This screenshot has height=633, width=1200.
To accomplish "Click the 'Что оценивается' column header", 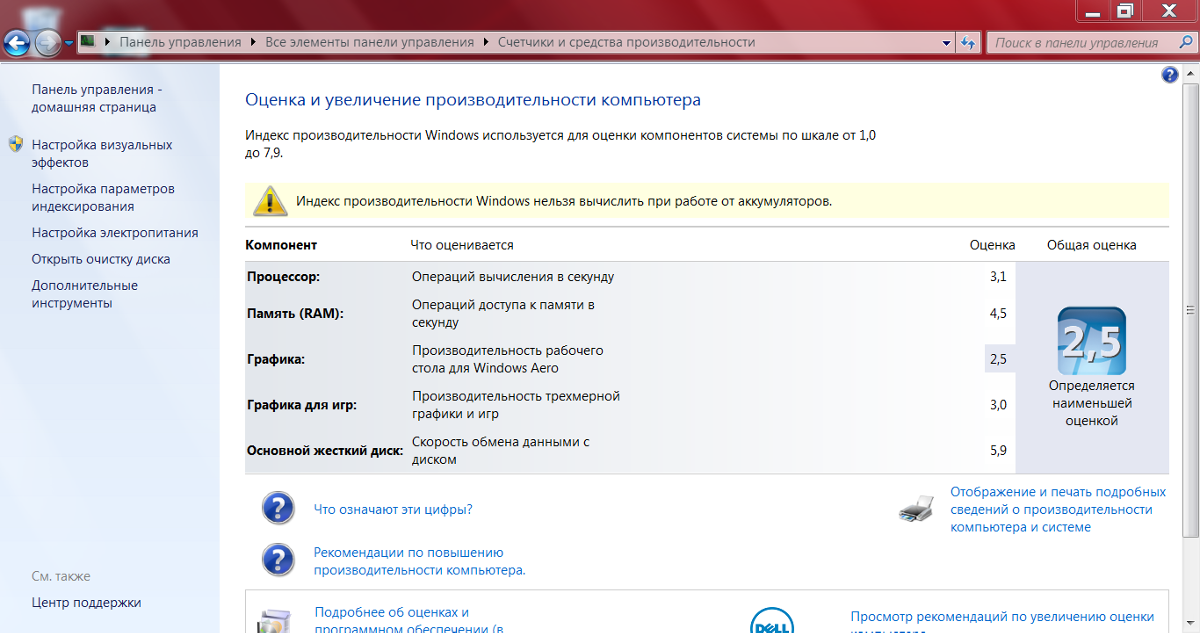I will pos(462,245).
